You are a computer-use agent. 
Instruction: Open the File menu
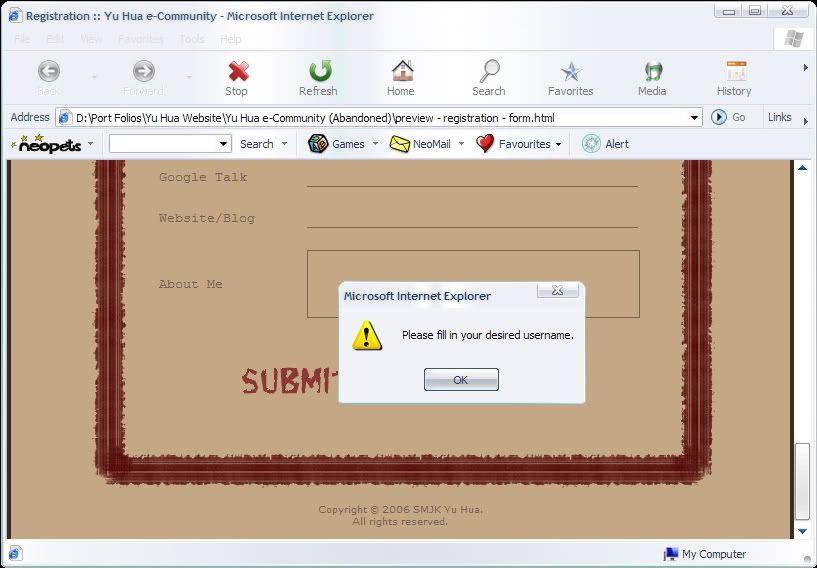[22, 39]
